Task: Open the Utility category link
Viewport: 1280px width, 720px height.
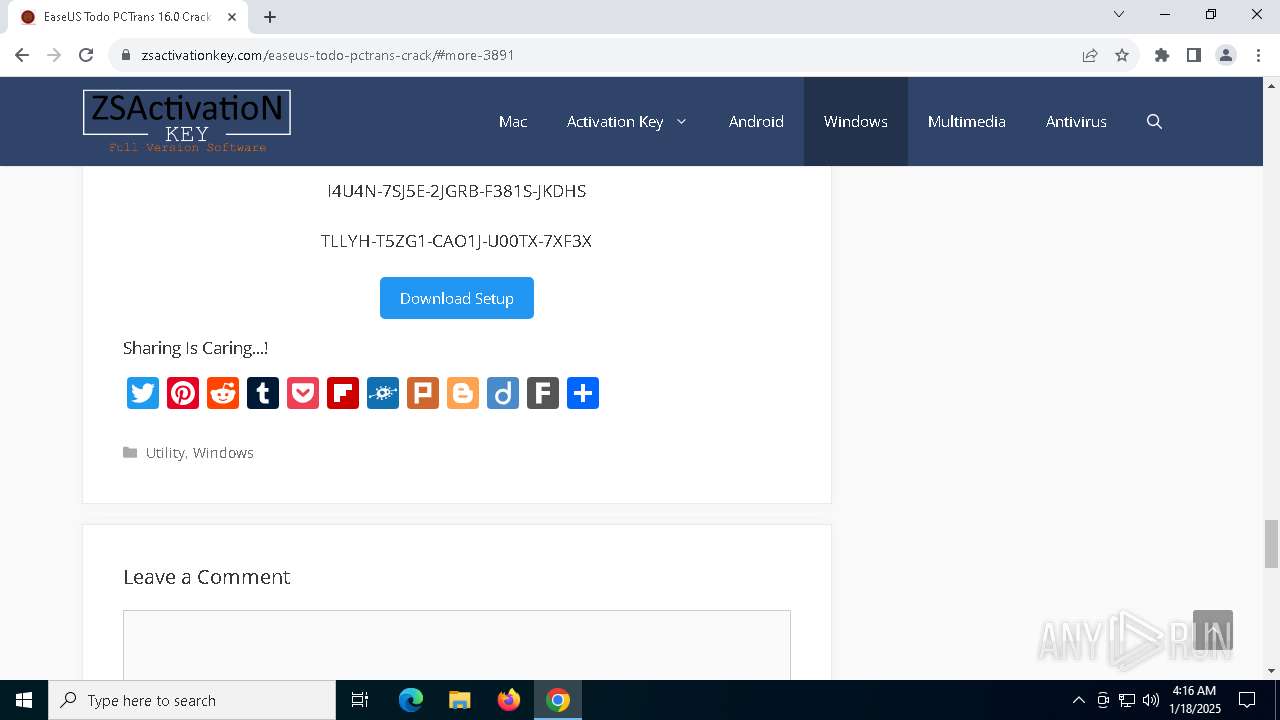Action: click(x=165, y=452)
